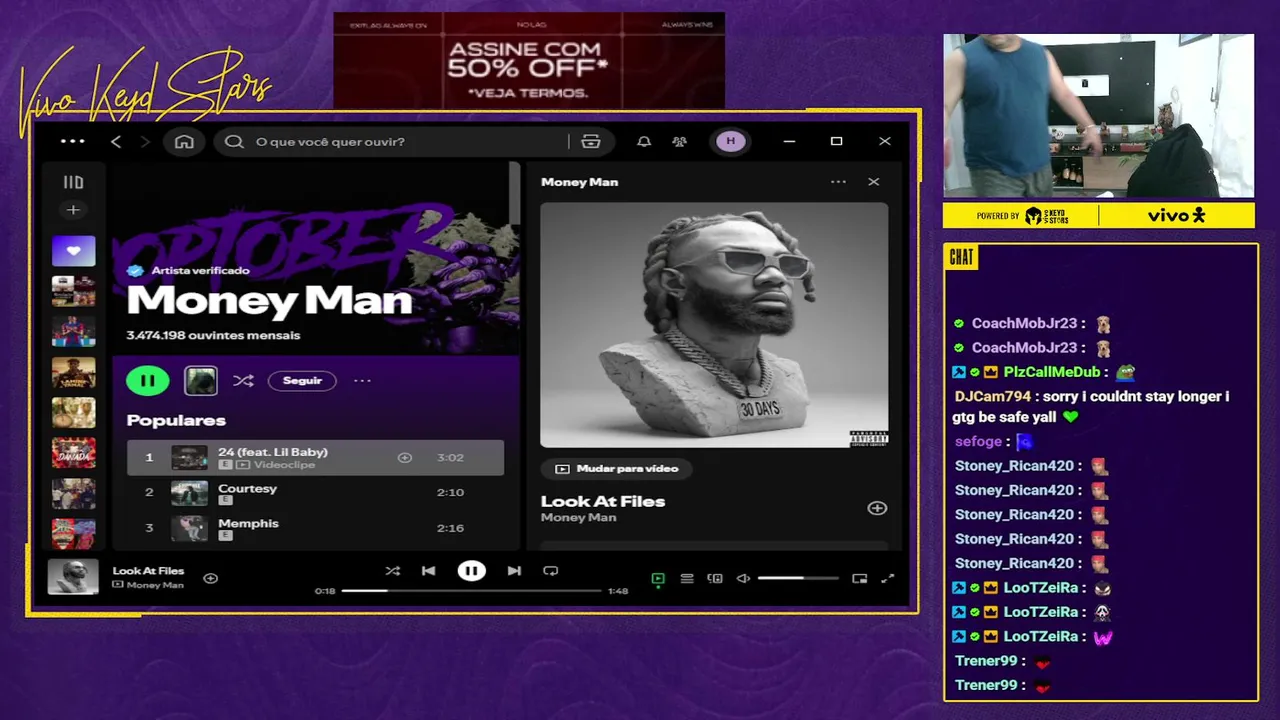Open connect to a device icon
Screen dimensions: 1280x720
[715, 578]
